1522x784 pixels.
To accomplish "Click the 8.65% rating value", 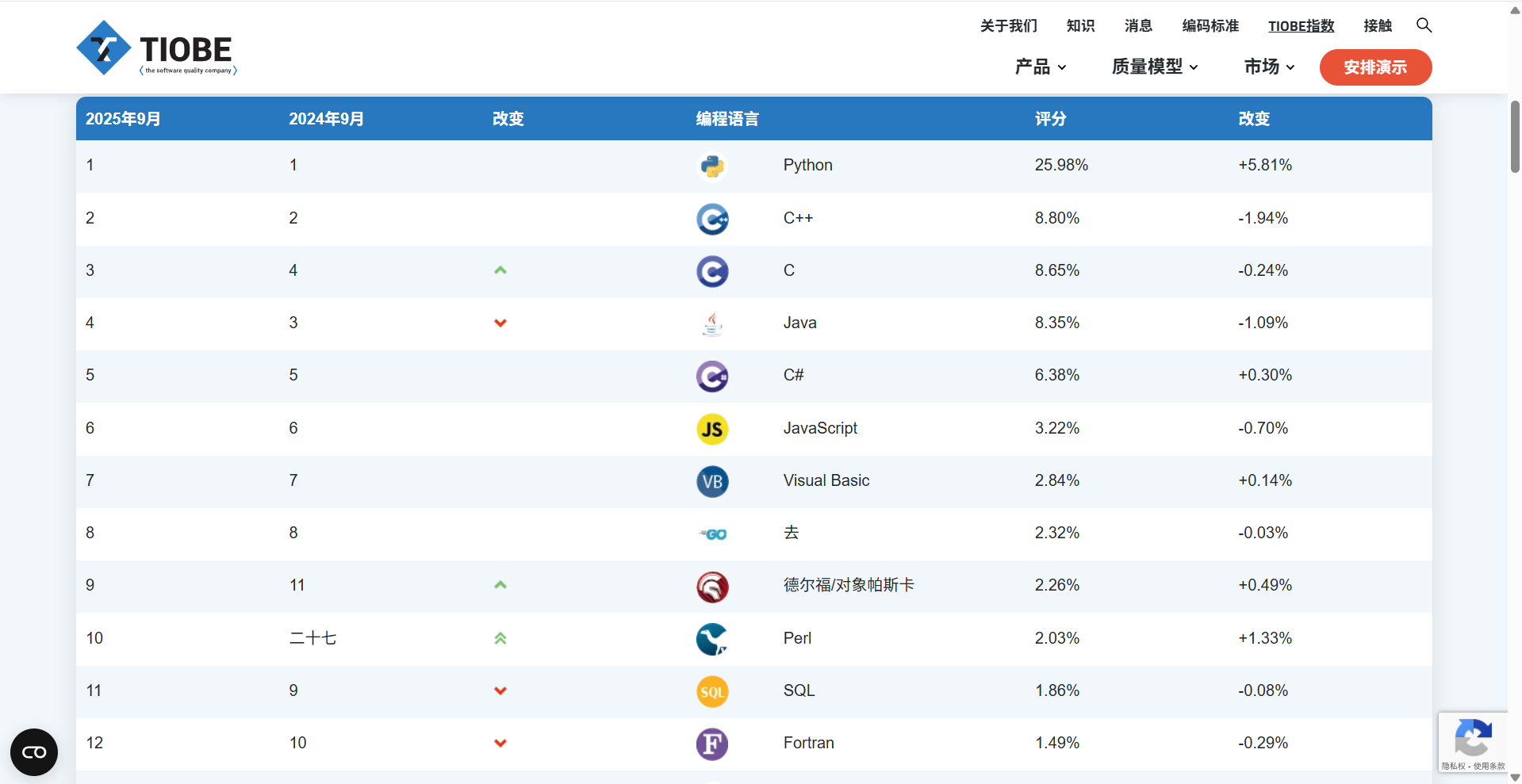I will coord(1057,270).
